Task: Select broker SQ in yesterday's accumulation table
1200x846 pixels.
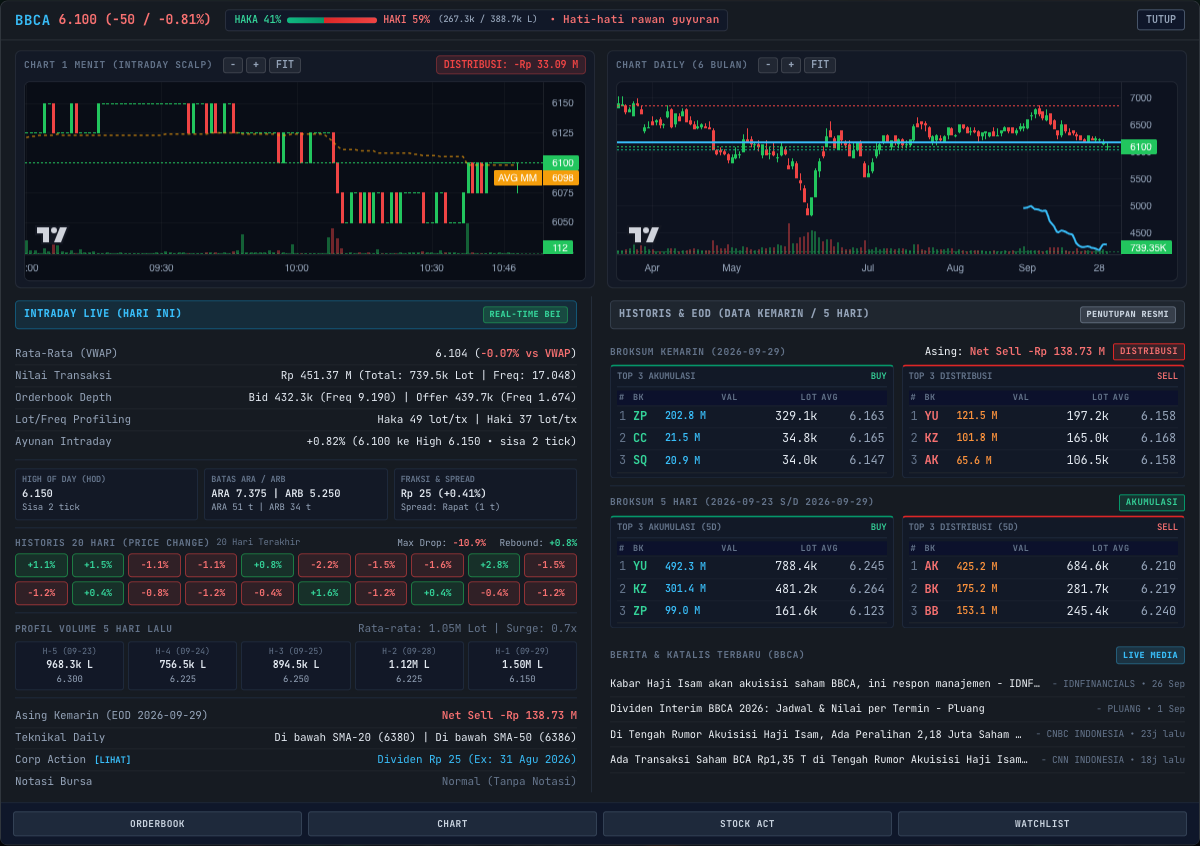Action: (x=640, y=460)
